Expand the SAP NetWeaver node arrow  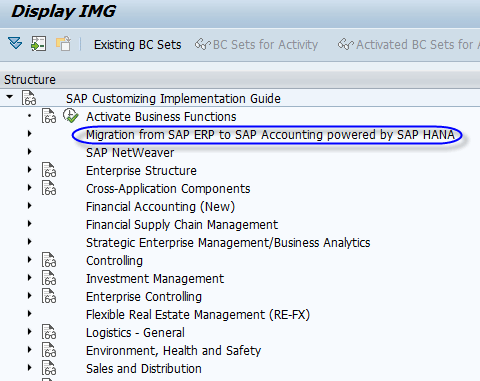pos(29,152)
